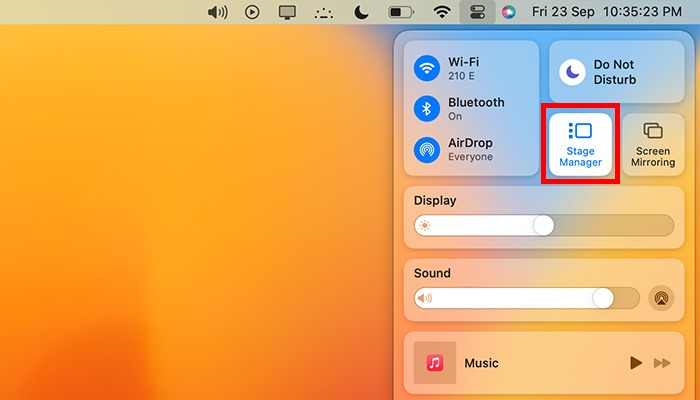Click the keyboard brightness menu bar icon

pos(324,13)
